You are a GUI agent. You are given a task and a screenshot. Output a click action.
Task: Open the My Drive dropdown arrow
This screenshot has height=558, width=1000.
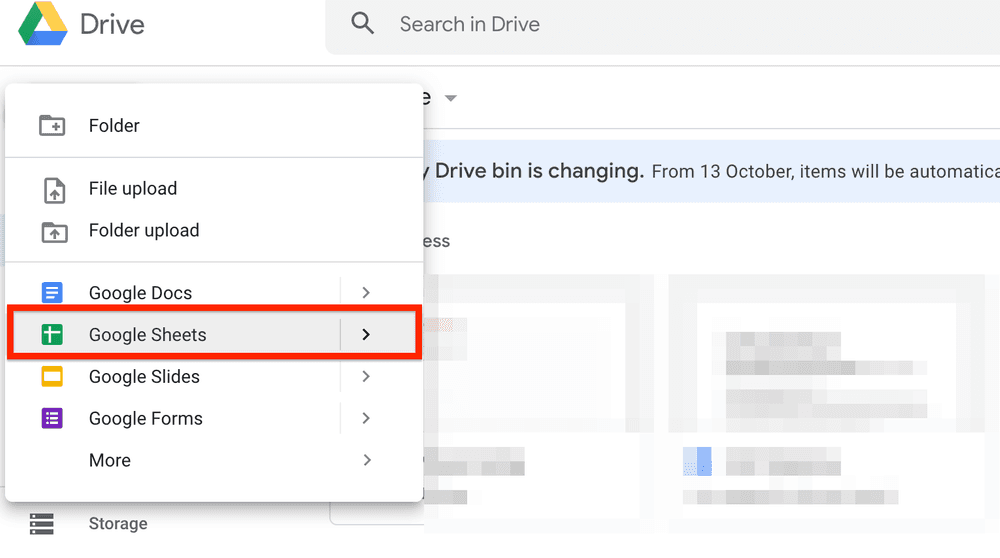(x=451, y=98)
